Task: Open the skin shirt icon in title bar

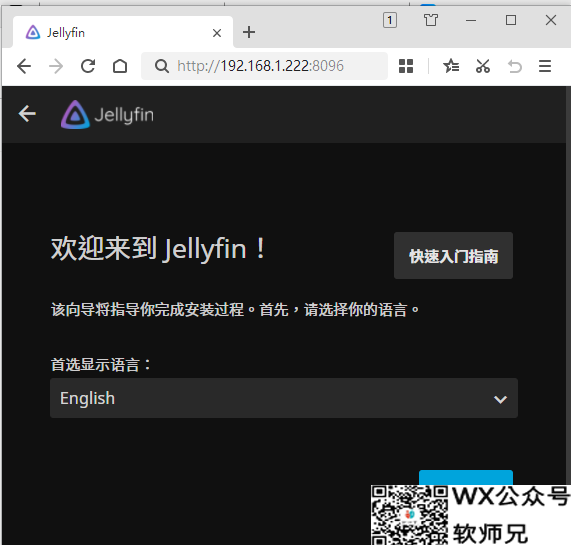Action: (431, 20)
